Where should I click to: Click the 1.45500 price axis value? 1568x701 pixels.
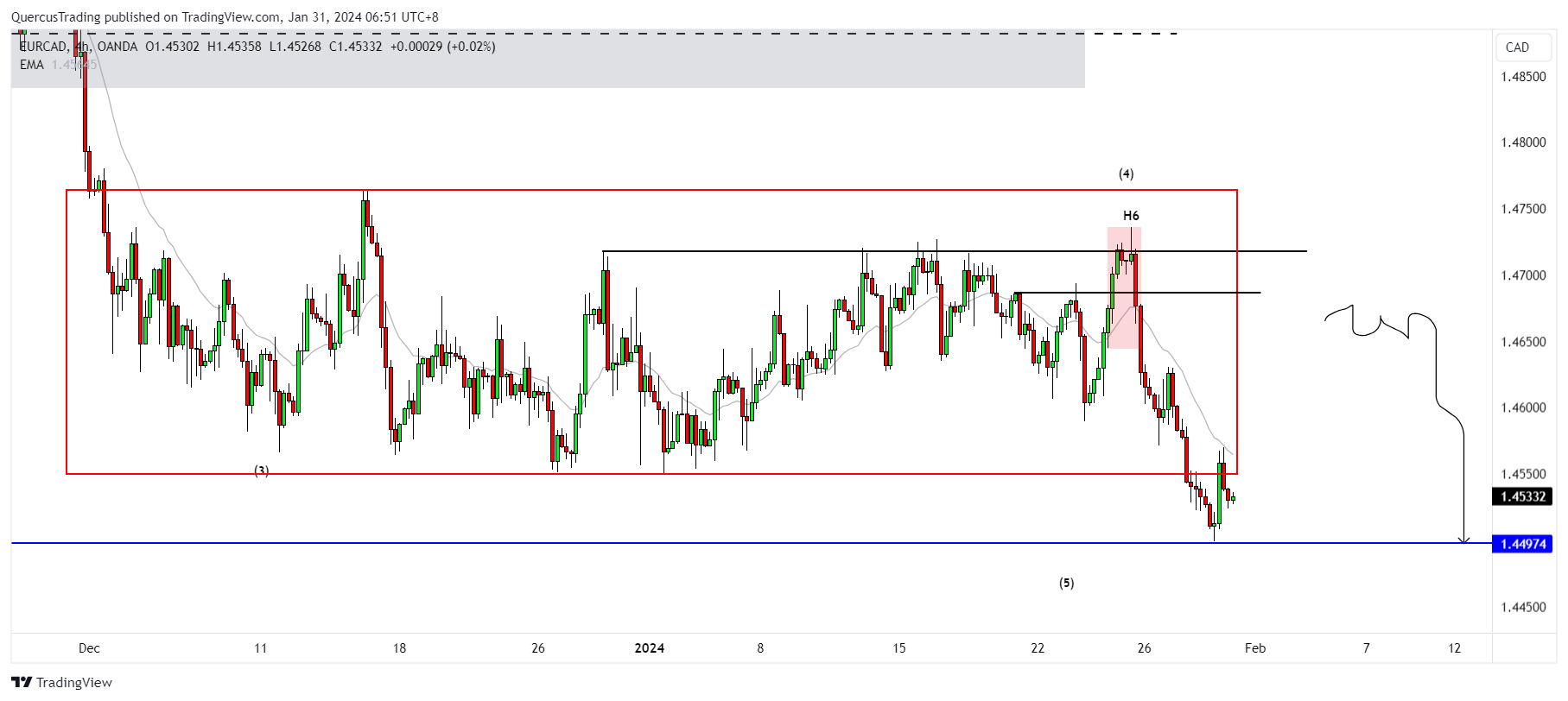point(1523,474)
